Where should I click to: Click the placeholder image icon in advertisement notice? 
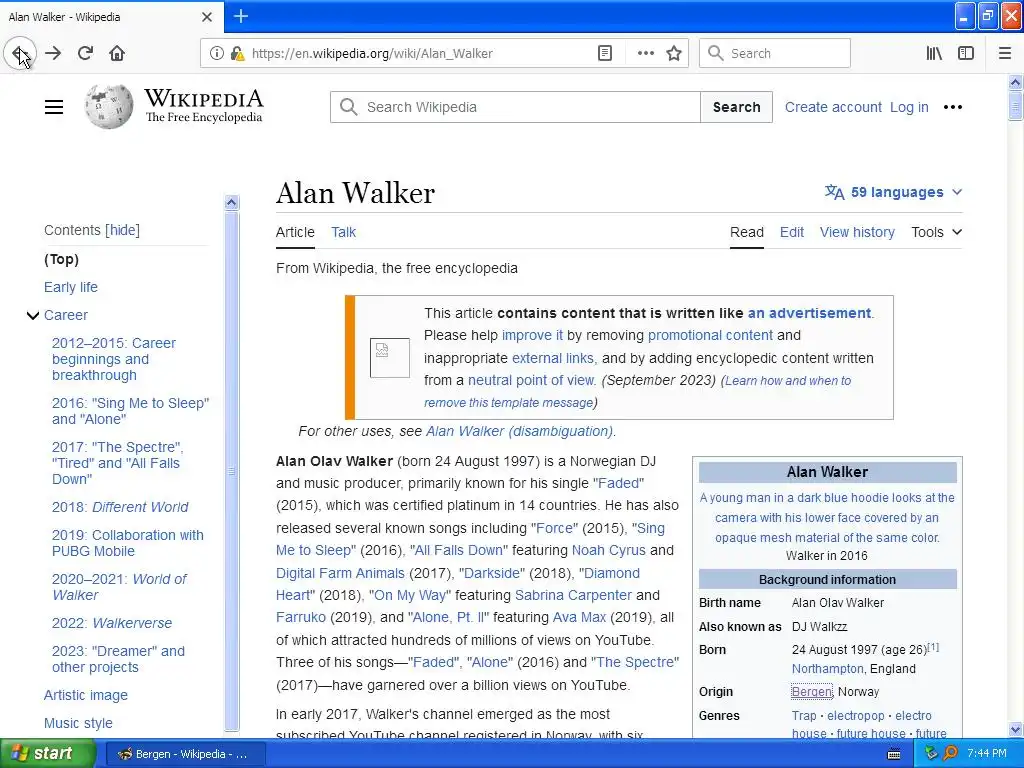390,358
